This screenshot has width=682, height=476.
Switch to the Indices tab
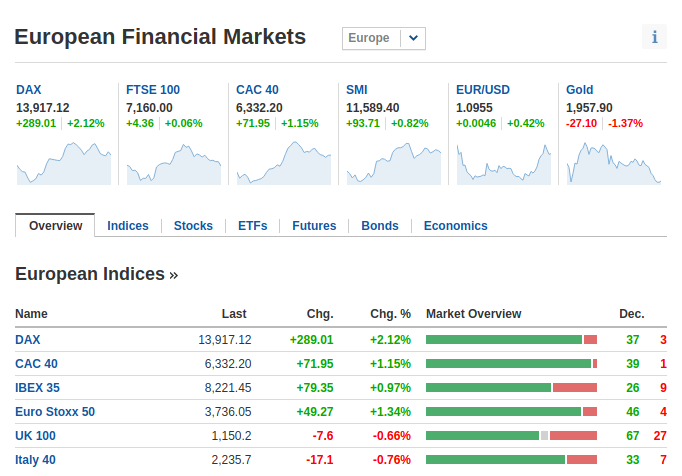tap(128, 226)
